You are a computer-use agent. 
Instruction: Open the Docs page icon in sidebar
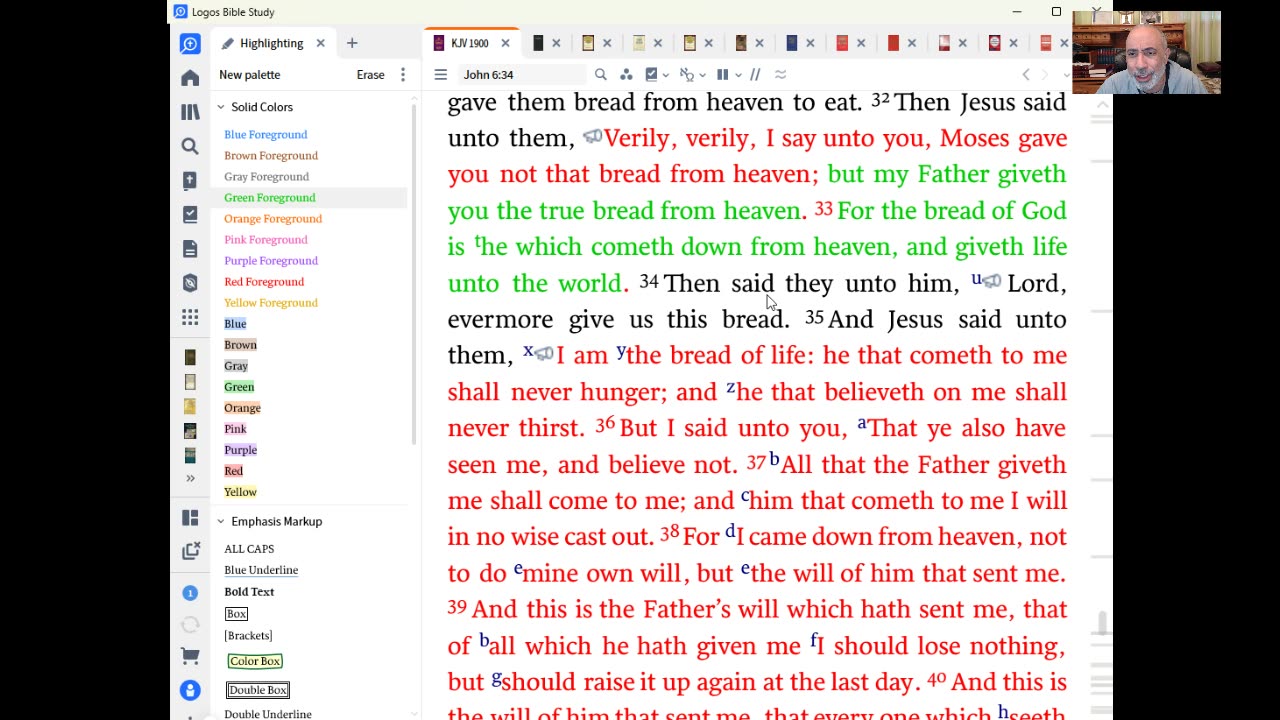(190, 248)
